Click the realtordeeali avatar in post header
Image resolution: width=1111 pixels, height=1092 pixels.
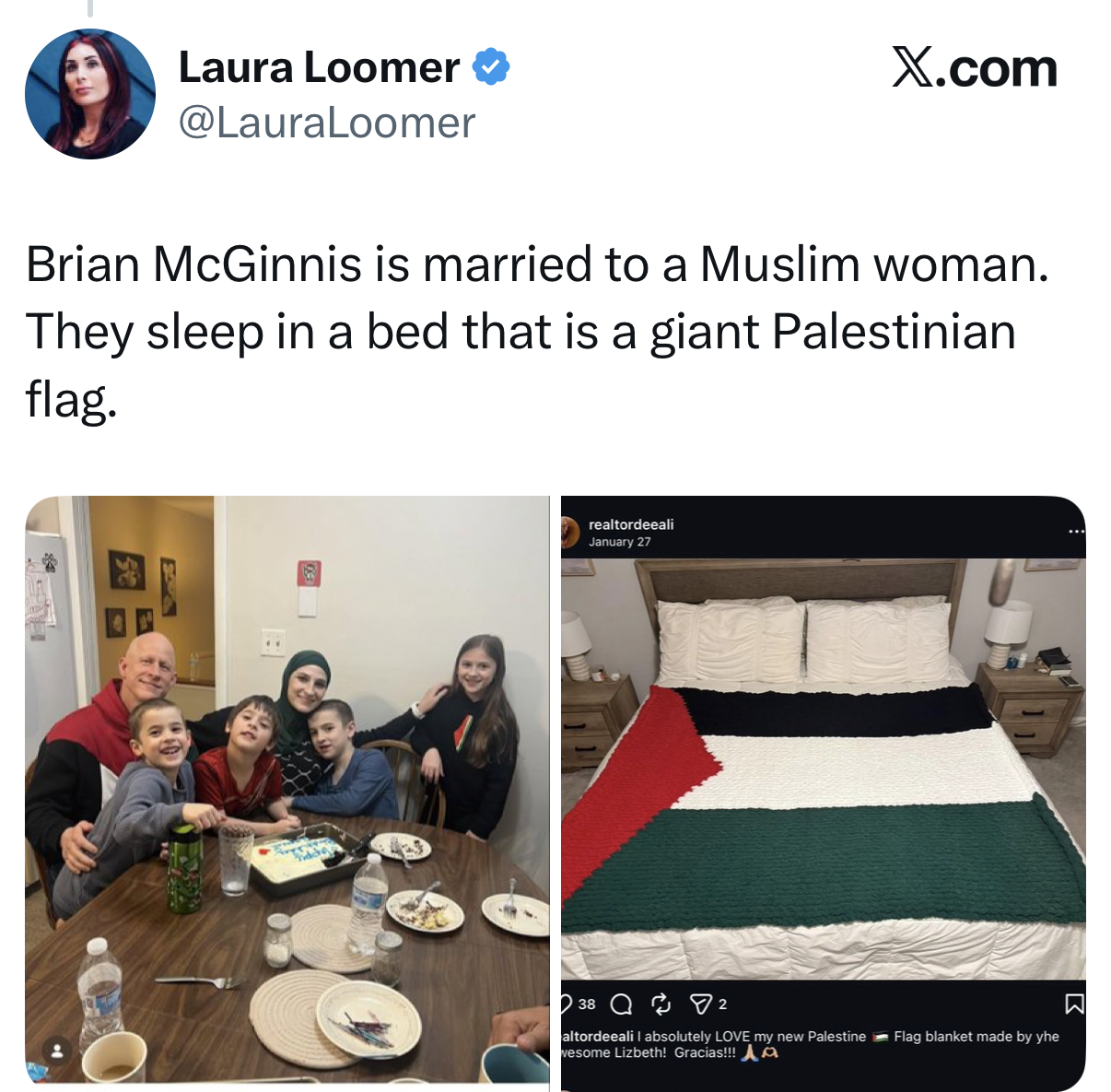coord(571,532)
